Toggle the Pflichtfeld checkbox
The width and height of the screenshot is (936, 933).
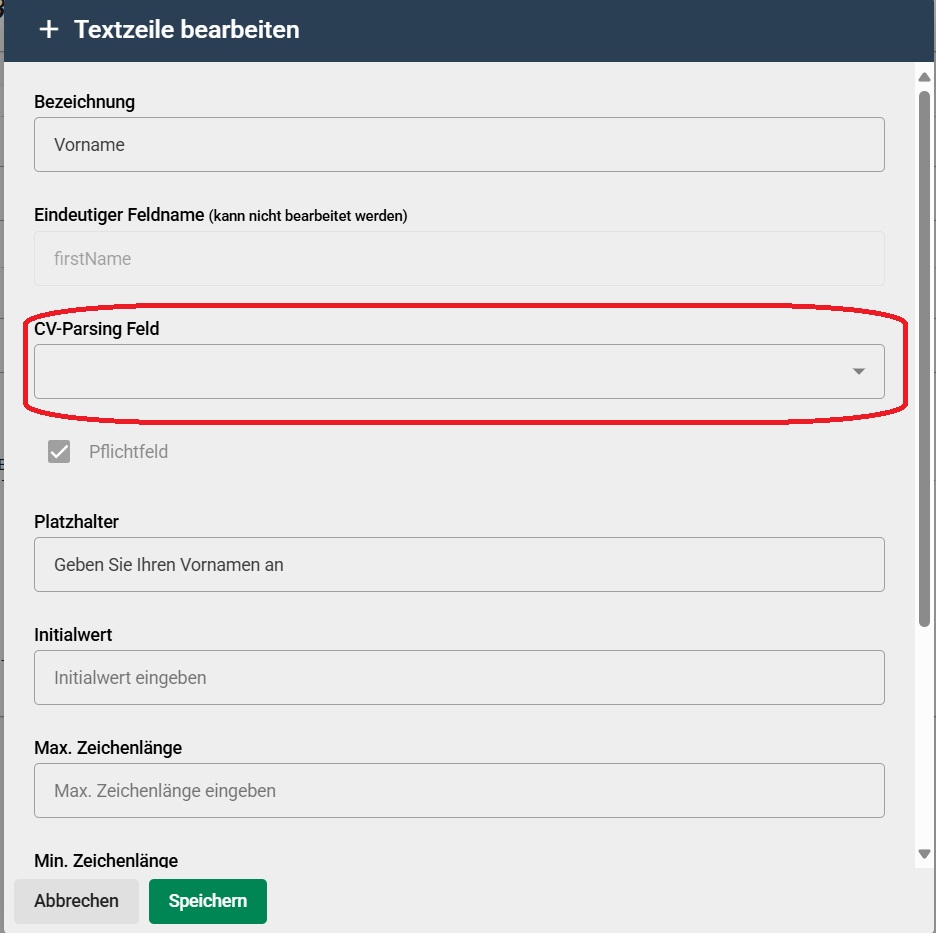[59, 452]
